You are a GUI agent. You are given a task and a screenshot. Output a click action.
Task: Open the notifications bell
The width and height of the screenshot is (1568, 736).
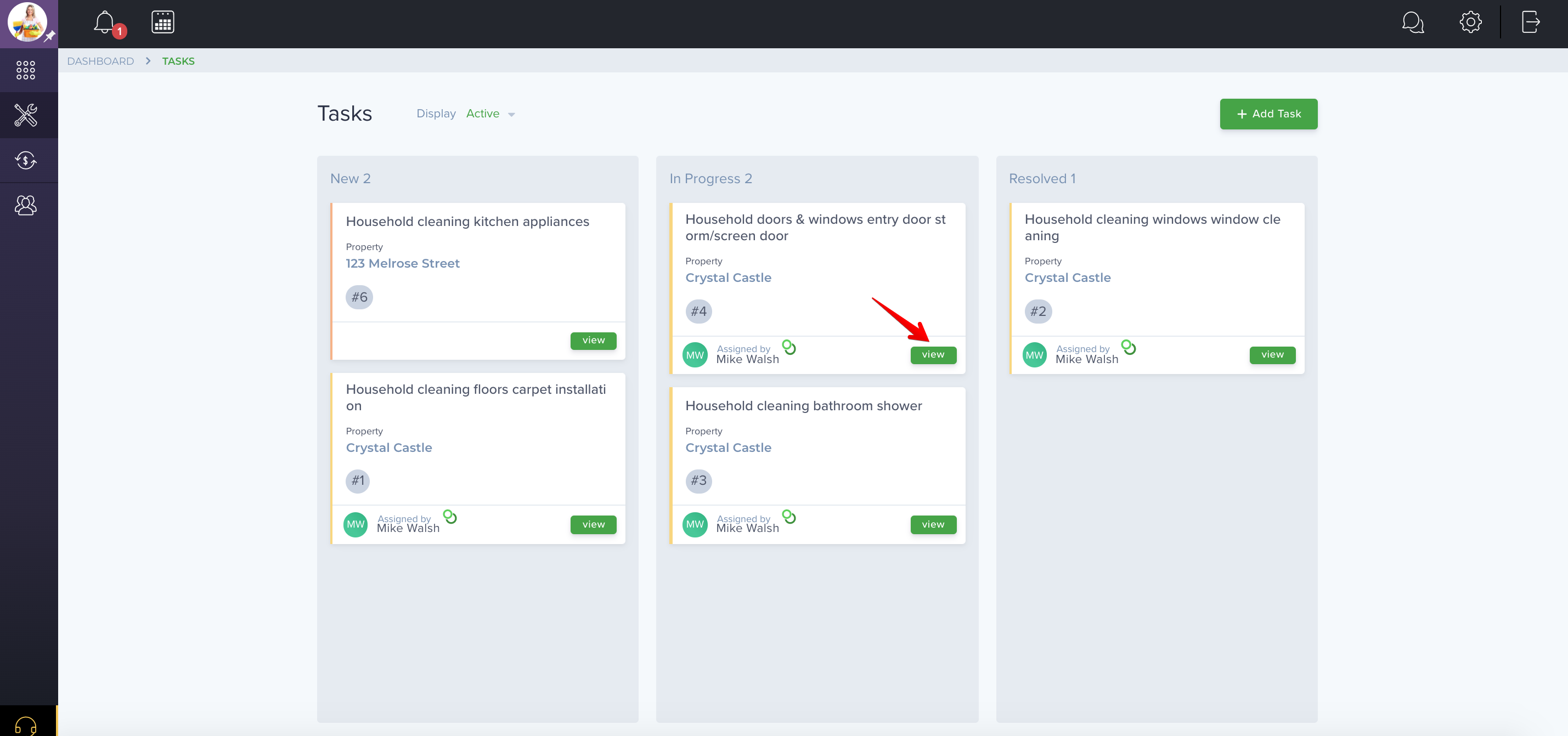[x=104, y=22]
